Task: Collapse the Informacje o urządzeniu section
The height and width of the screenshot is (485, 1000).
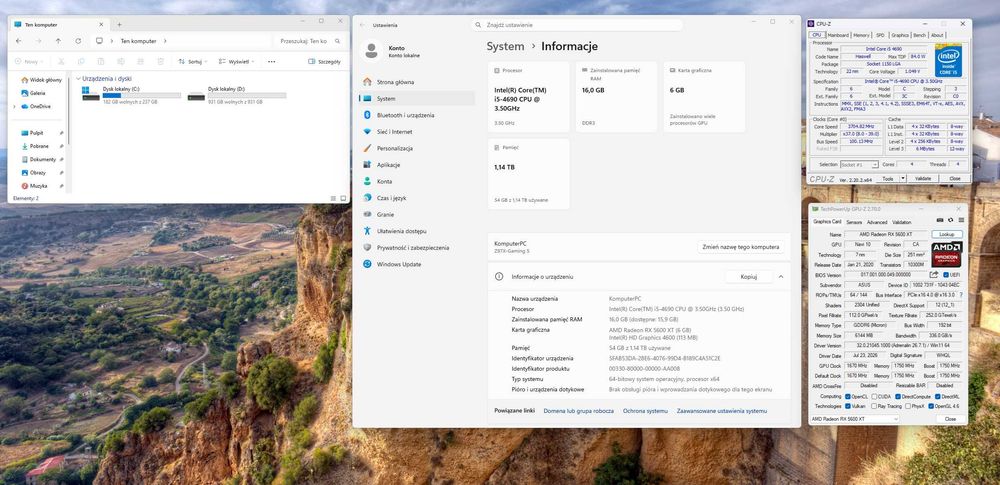Action: (x=781, y=277)
